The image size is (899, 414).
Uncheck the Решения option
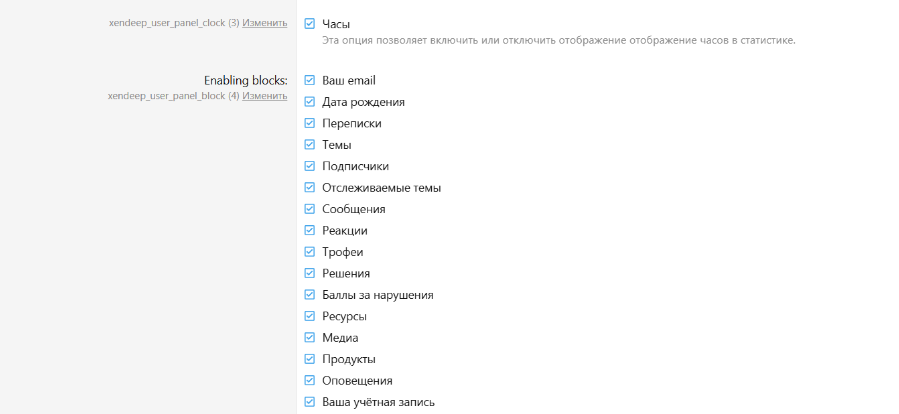(x=310, y=273)
